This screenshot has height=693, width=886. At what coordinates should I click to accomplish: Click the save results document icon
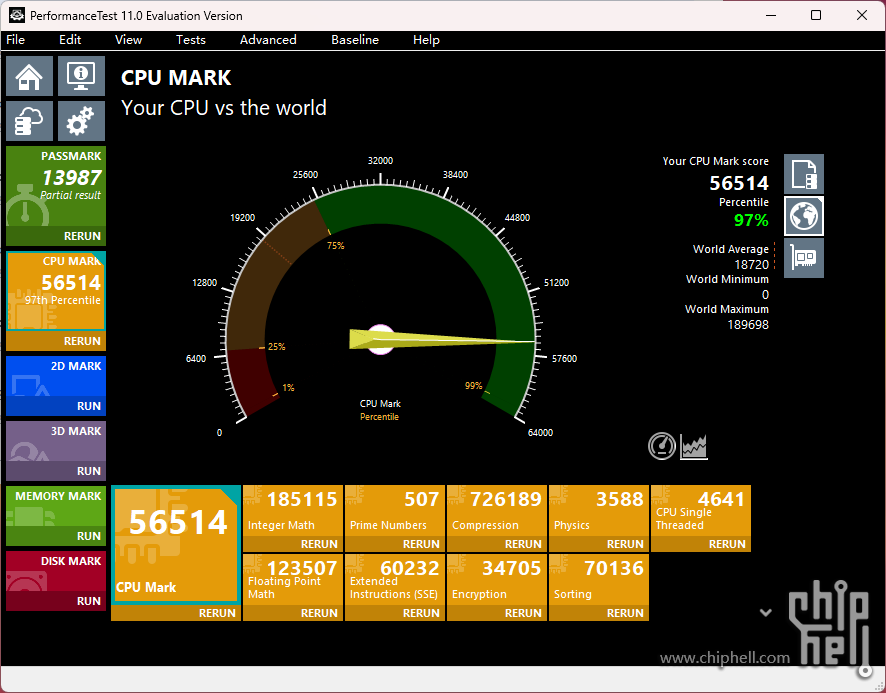(x=804, y=174)
